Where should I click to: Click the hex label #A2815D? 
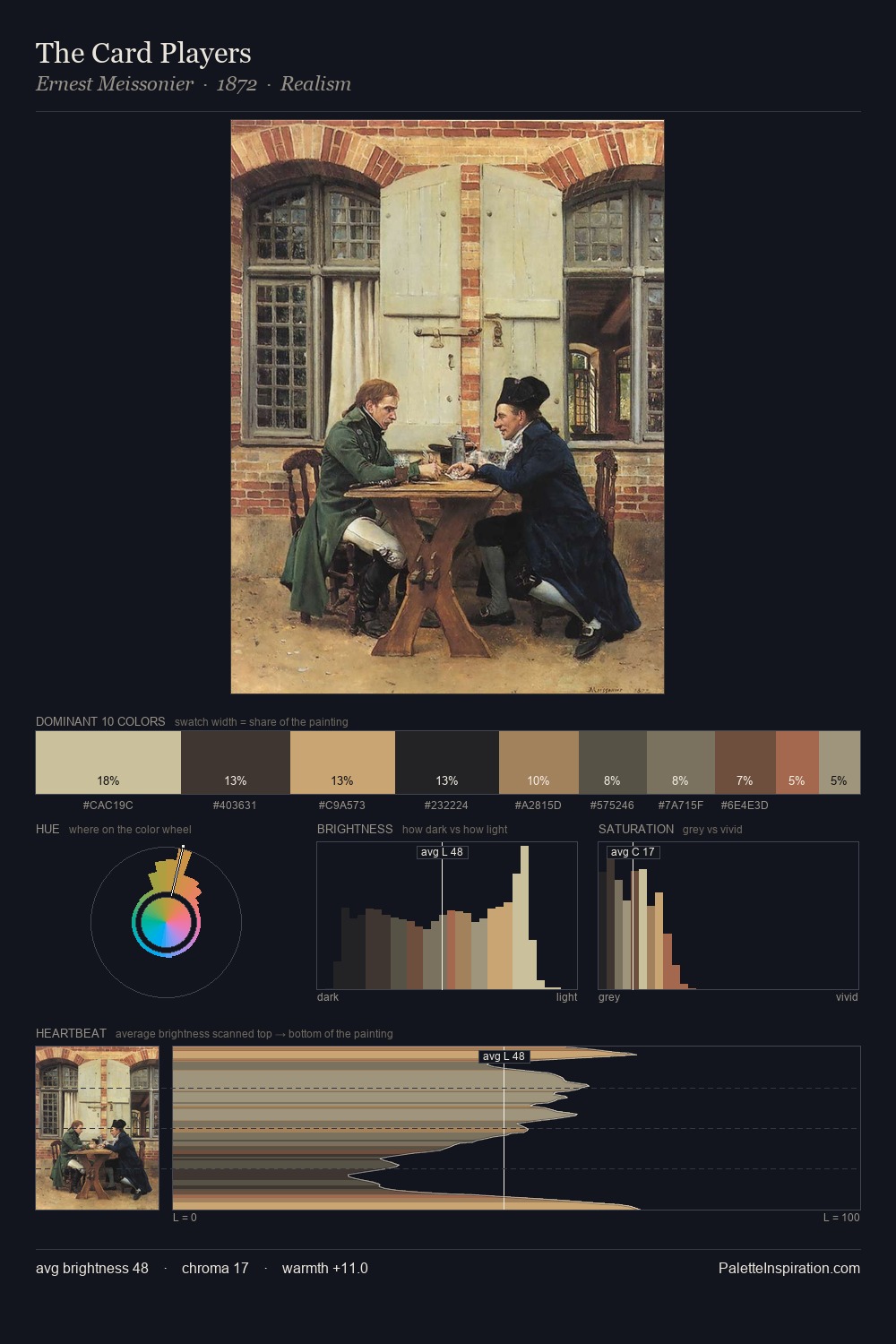pos(538,805)
